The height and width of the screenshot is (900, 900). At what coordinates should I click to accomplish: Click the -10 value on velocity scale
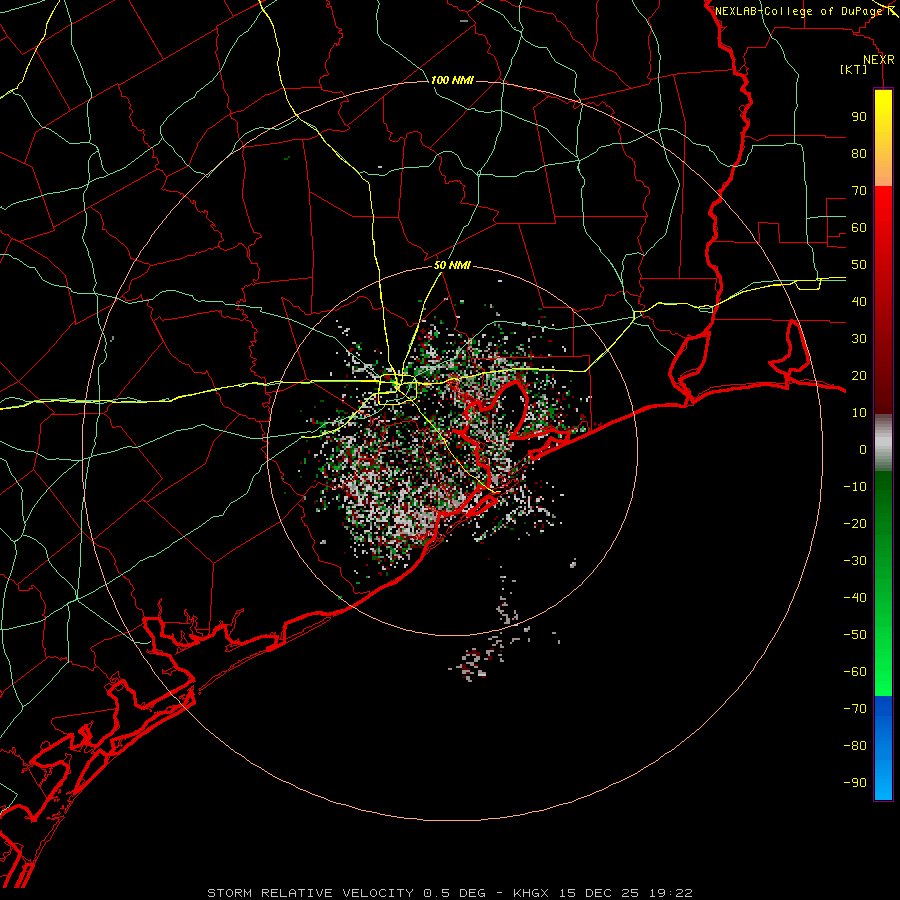855,487
